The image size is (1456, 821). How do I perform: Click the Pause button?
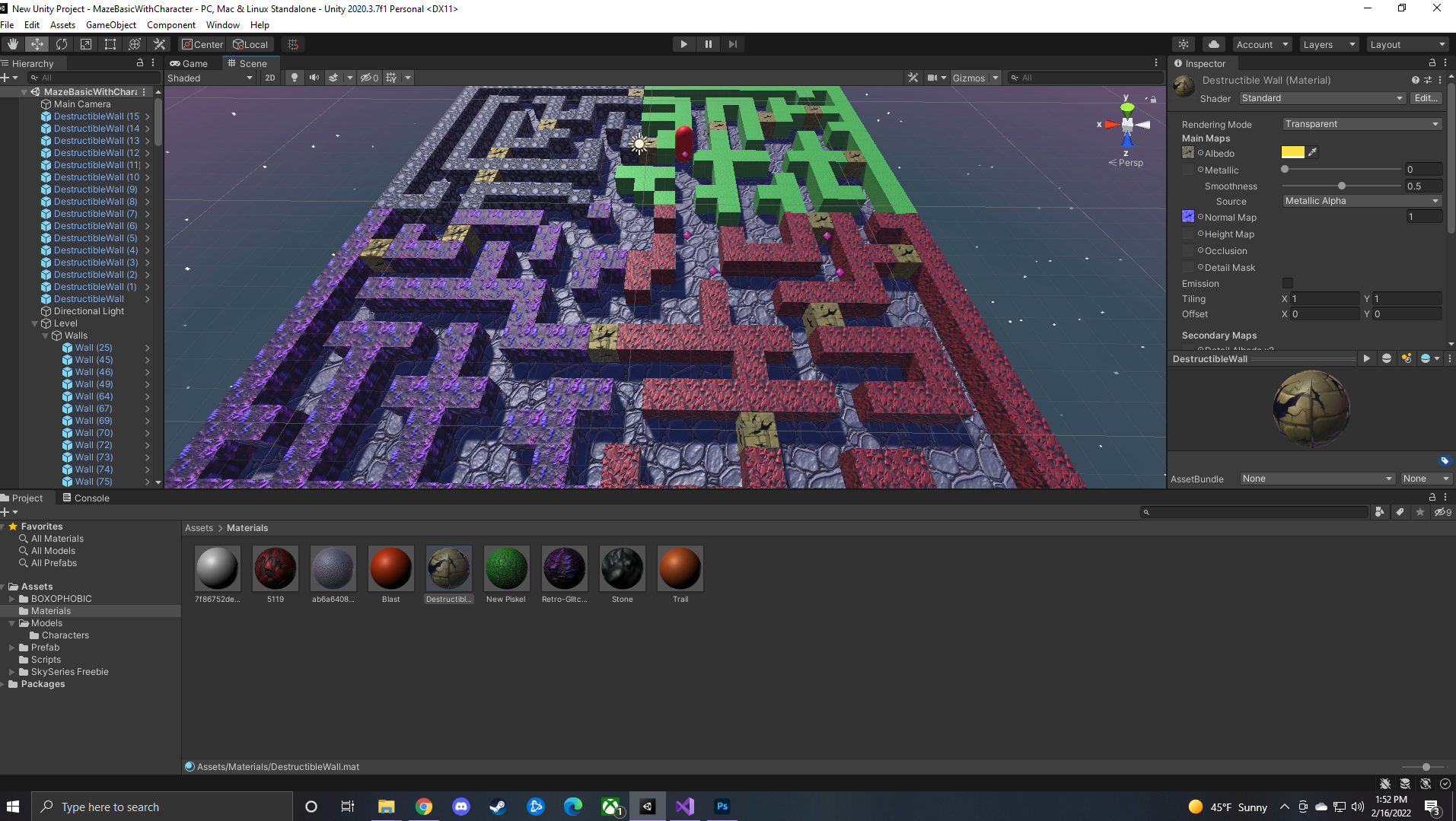708,44
